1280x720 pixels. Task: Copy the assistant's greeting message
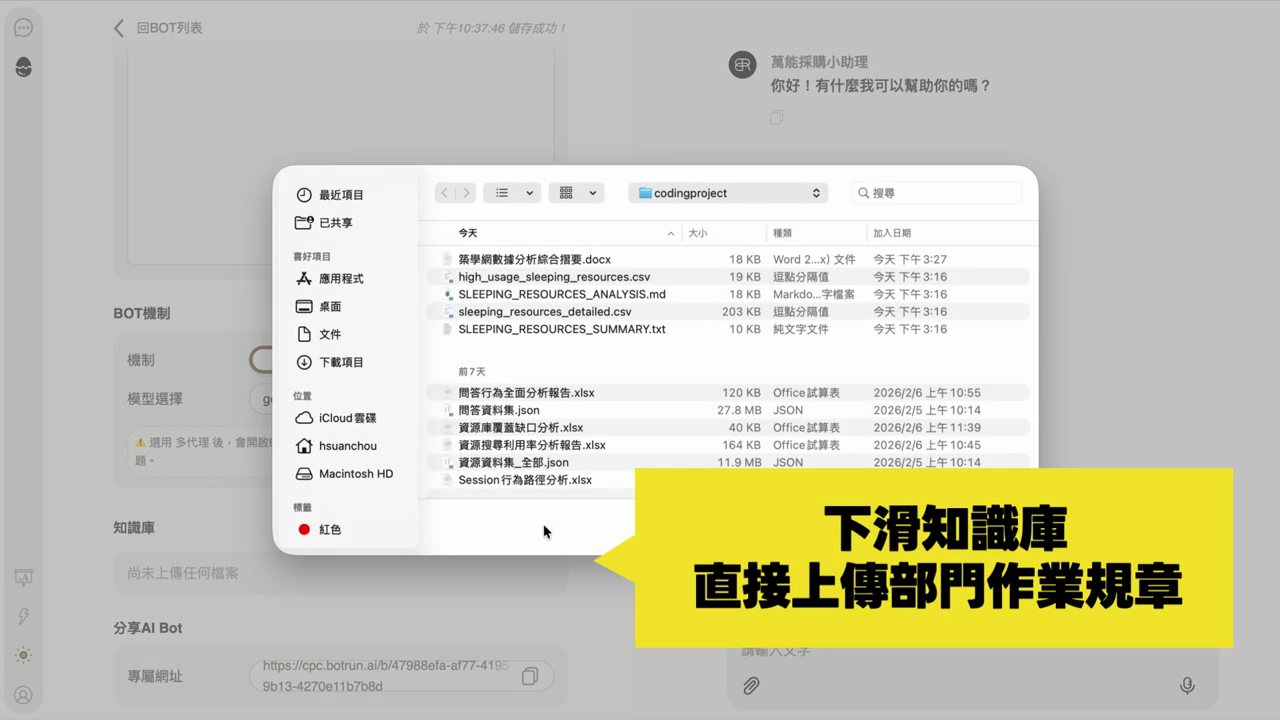(x=777, y=118)
